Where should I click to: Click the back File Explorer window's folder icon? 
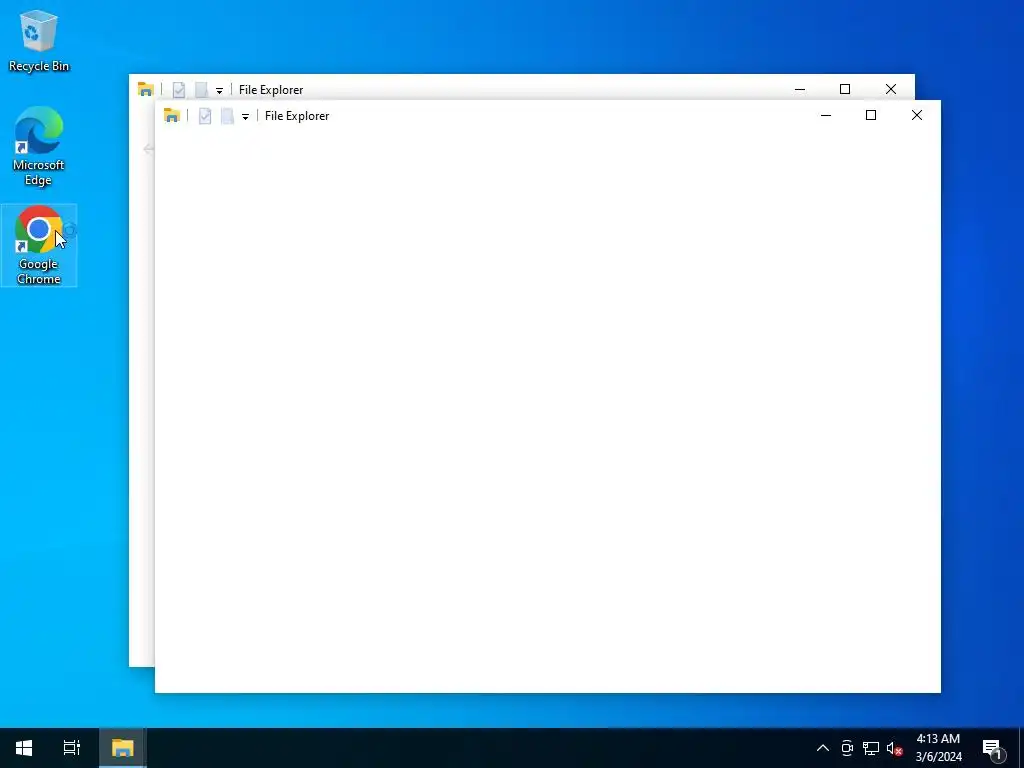146,89
